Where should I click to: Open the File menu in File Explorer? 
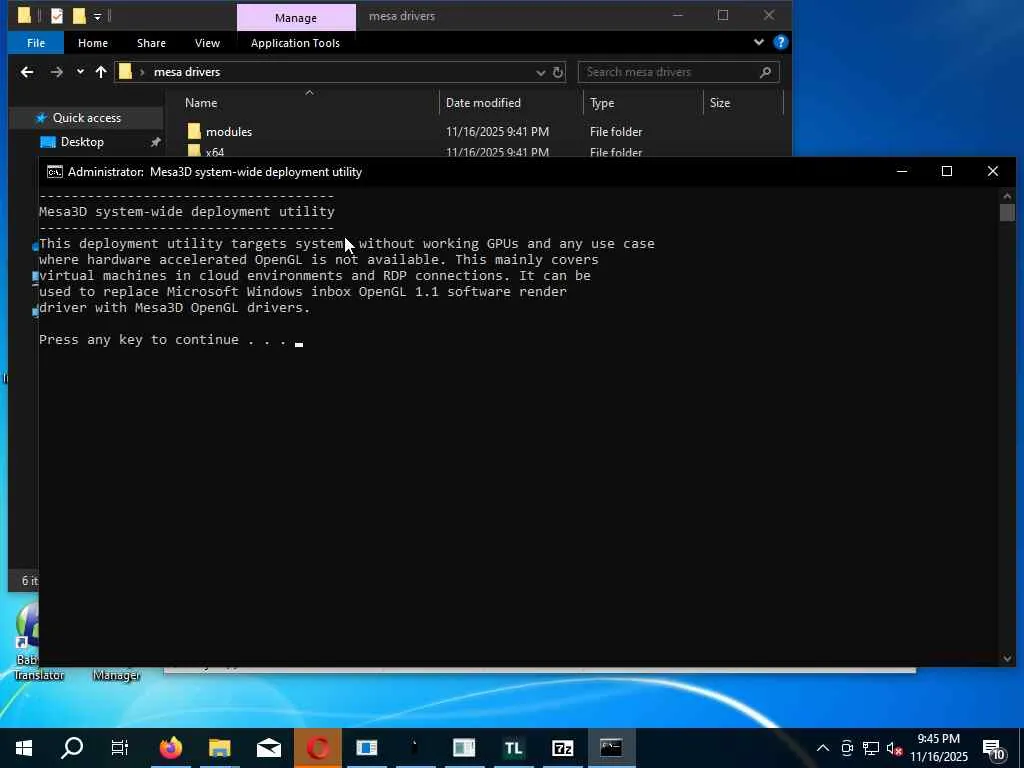tap(36, 43)
